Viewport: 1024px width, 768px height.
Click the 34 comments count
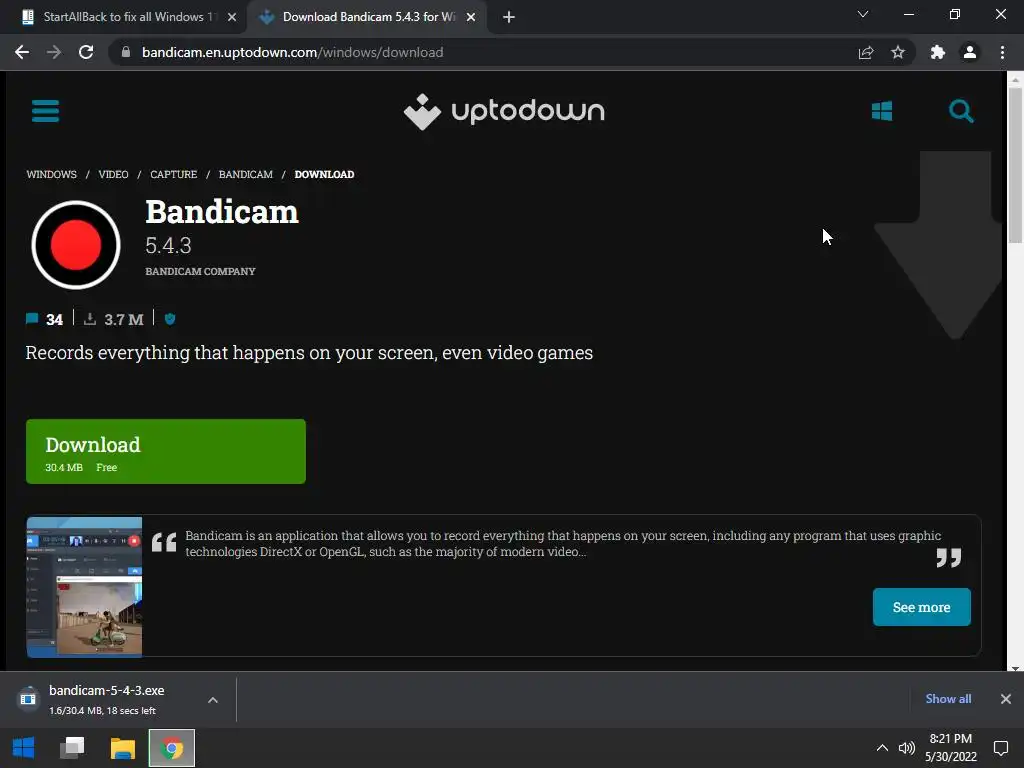click(54, 319)
